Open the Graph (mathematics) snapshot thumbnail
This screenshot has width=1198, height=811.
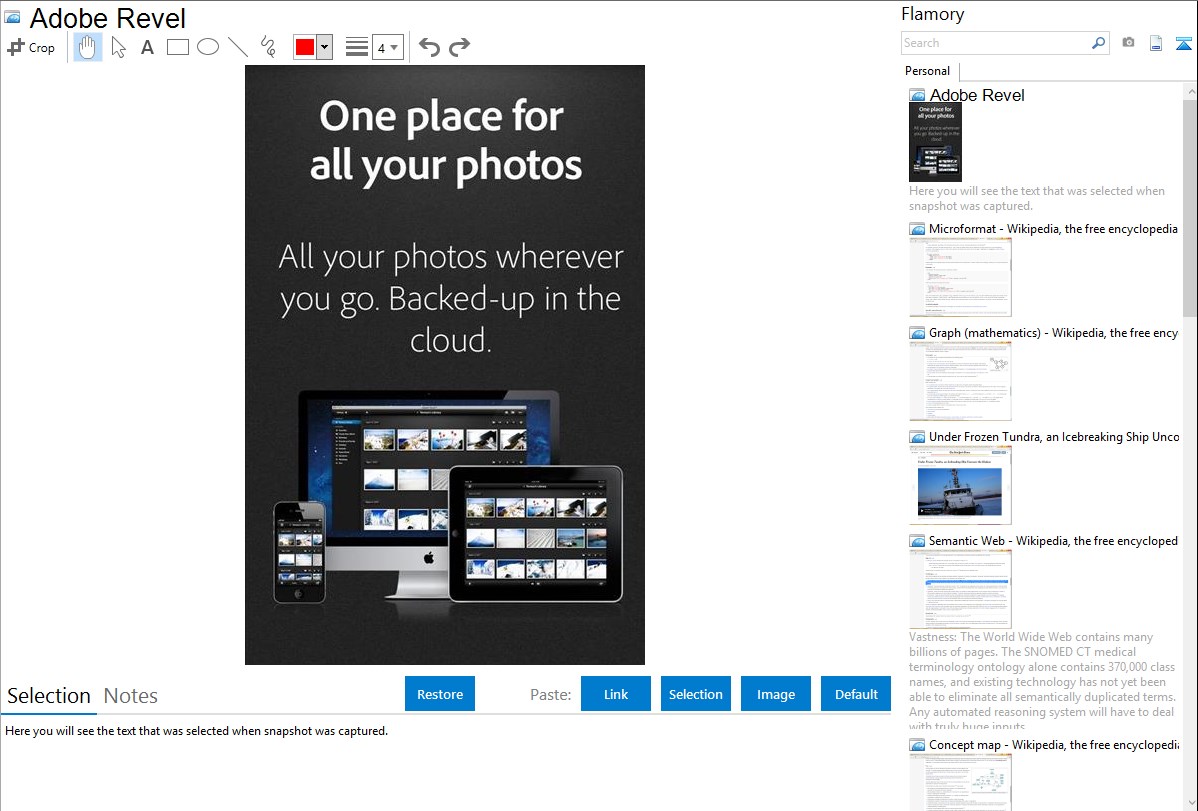tap(960, 381)
